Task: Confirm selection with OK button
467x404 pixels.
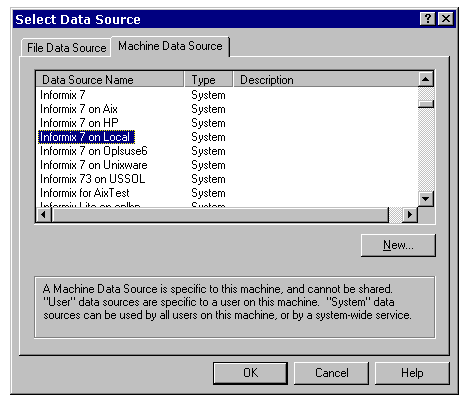Action: tap(250, 373)
